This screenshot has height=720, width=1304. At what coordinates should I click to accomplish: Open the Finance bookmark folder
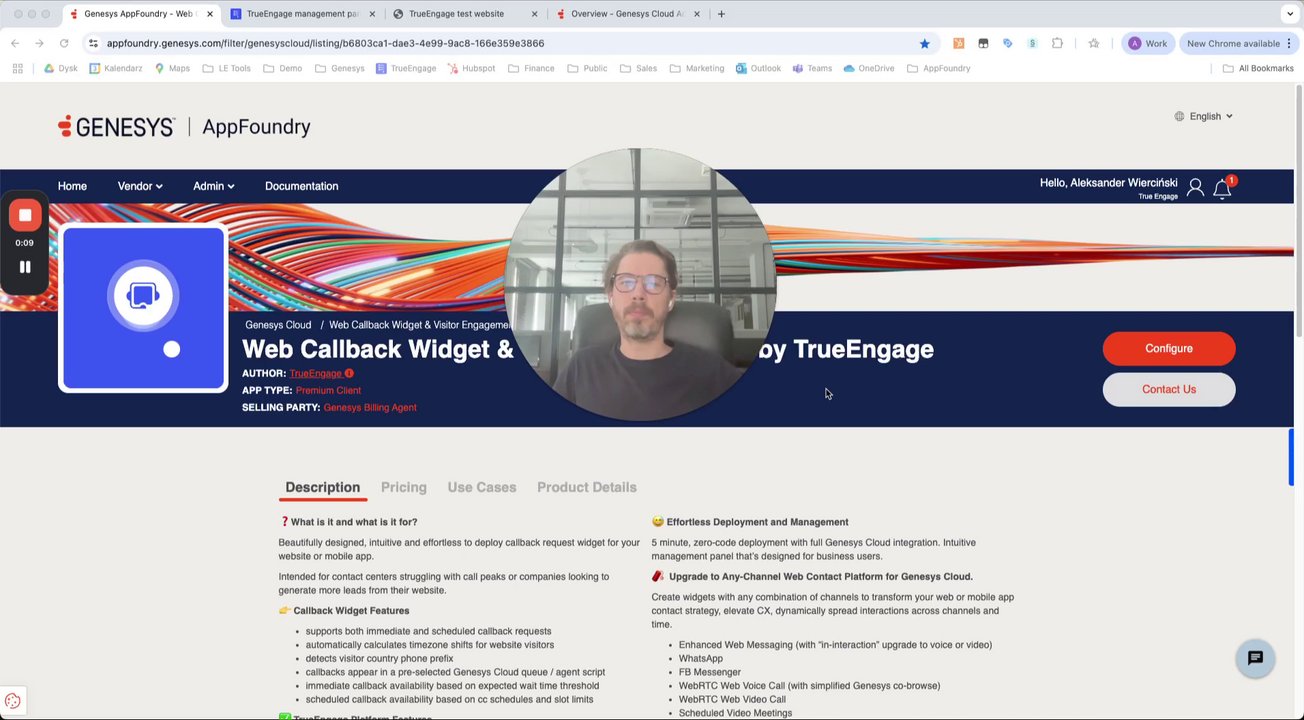click(531, 68)
